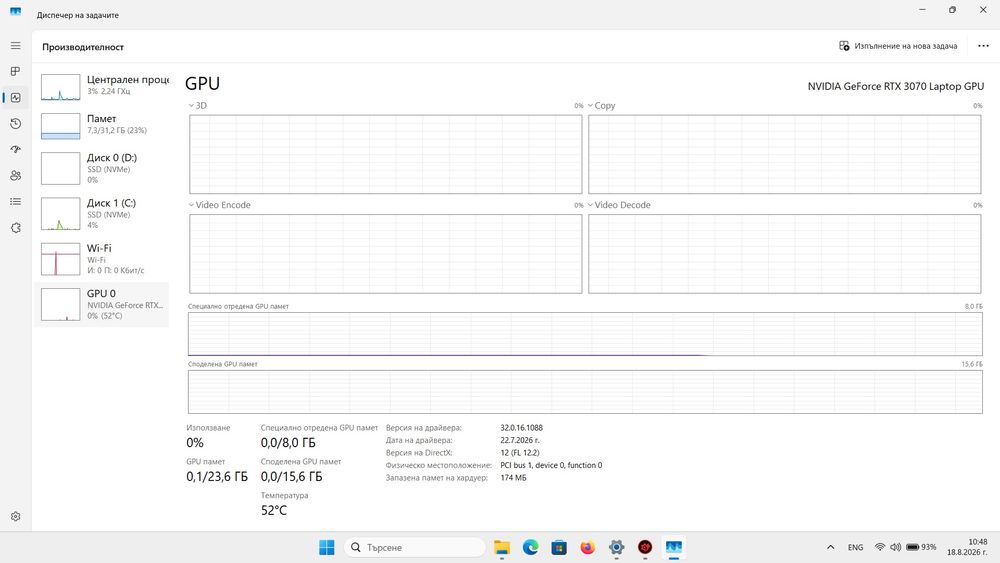Show hidden system tray icons chevron
Viewport: 1000px width, 563px height.
[830, 547]
